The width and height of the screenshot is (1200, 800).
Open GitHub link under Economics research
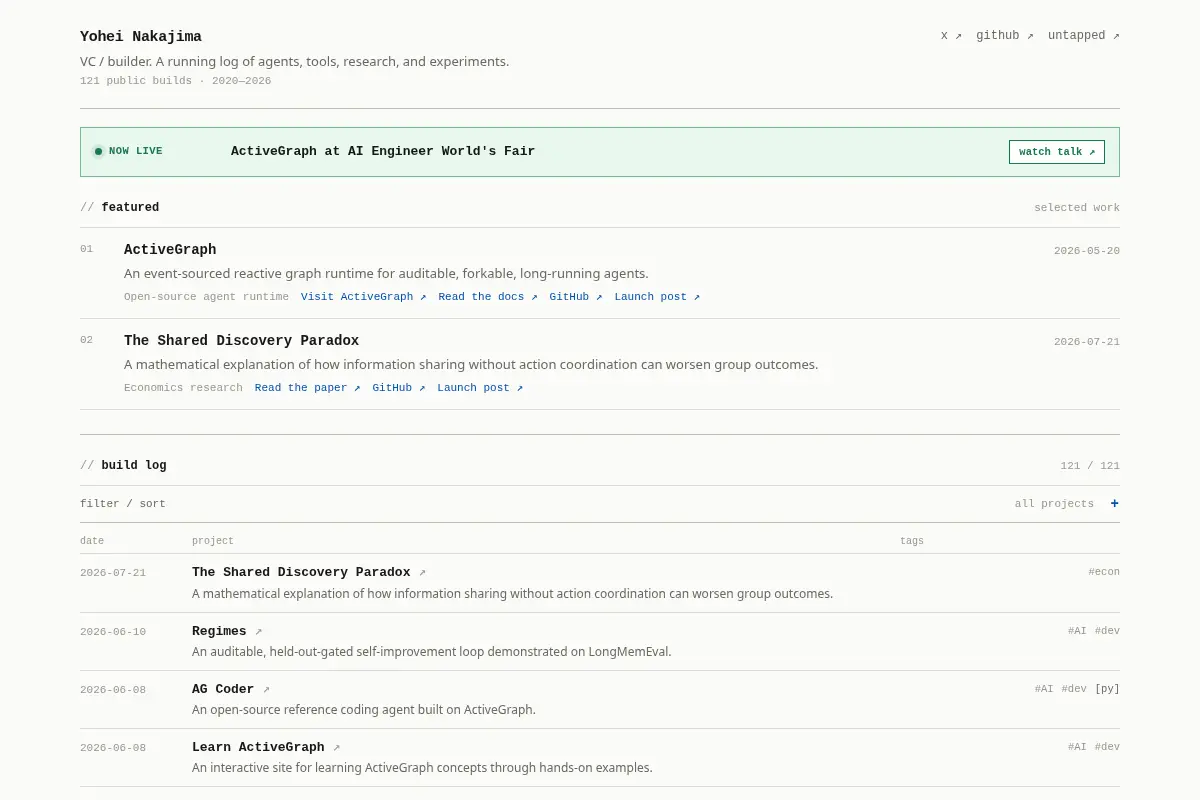click(399, 388)
